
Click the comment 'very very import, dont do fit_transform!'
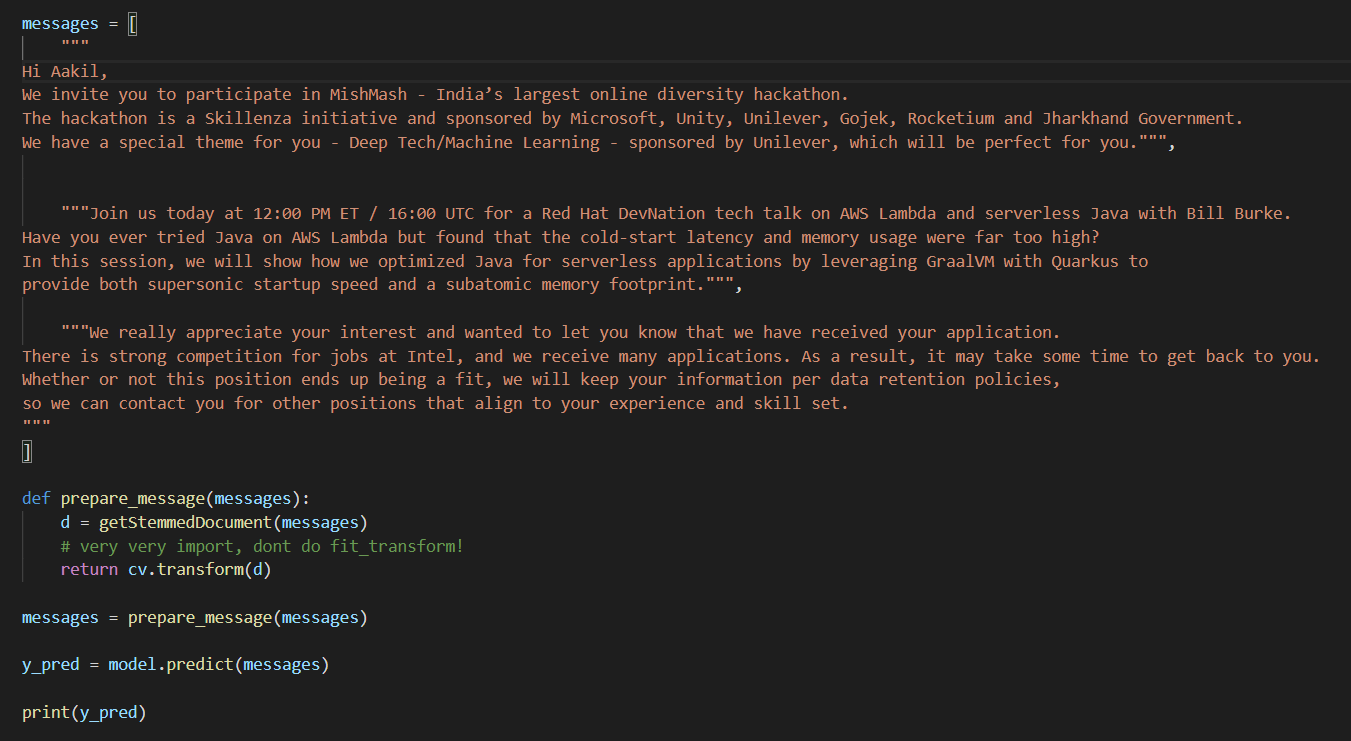tap(262, 547)
